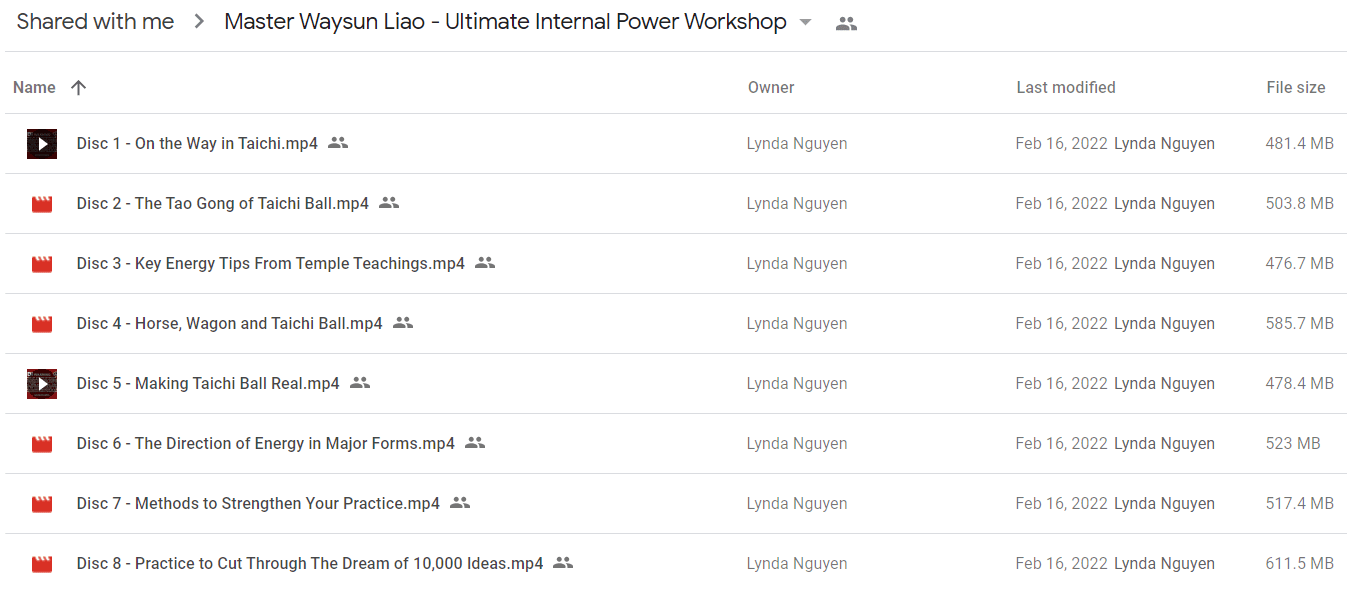Click the video thumbnail icon for Disc 5
Viewport: 1347px width, 589px height.
click(42, 384)
